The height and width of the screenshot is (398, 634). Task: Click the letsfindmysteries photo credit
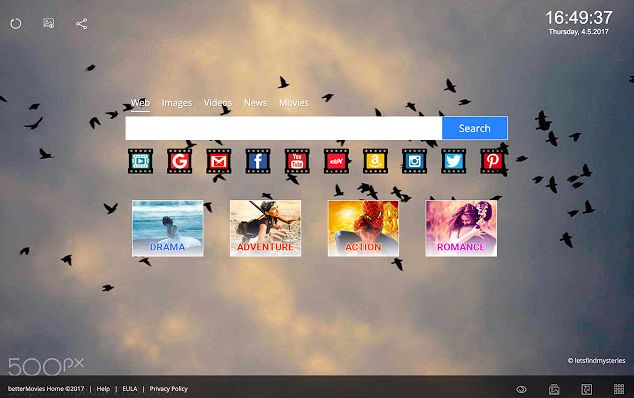click(x=596, y=360)
